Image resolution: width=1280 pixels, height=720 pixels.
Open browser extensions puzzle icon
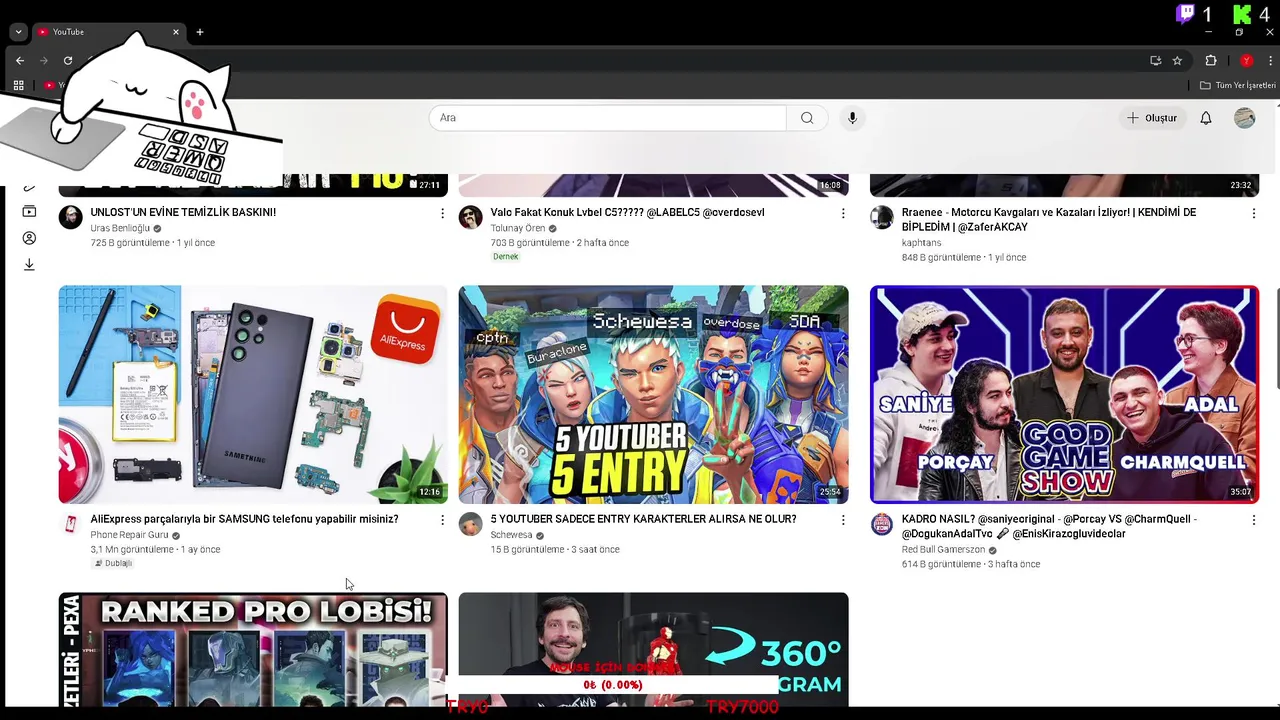click(x=1211, y=61)
